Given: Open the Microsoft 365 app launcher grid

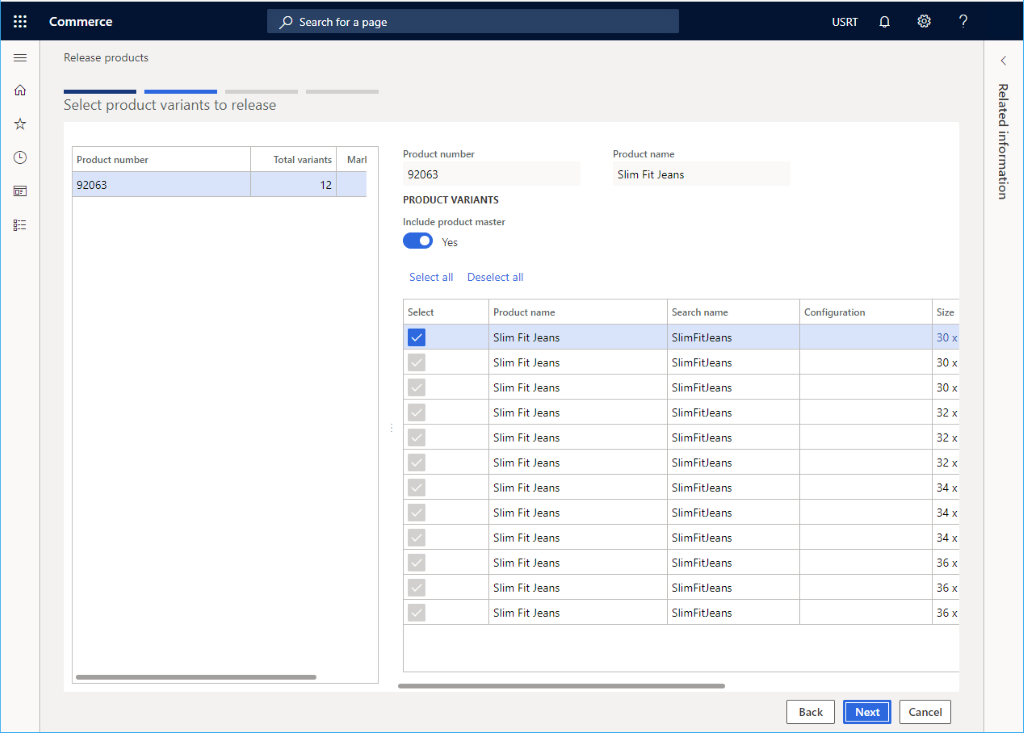Looking at the screenshot, I should click(19, 21).
